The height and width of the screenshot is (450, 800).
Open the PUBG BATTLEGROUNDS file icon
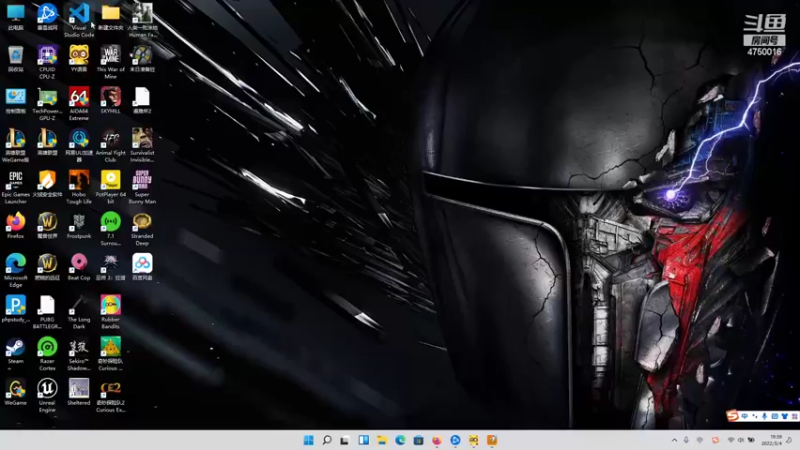pyautogui.click(x=47, y=312)
